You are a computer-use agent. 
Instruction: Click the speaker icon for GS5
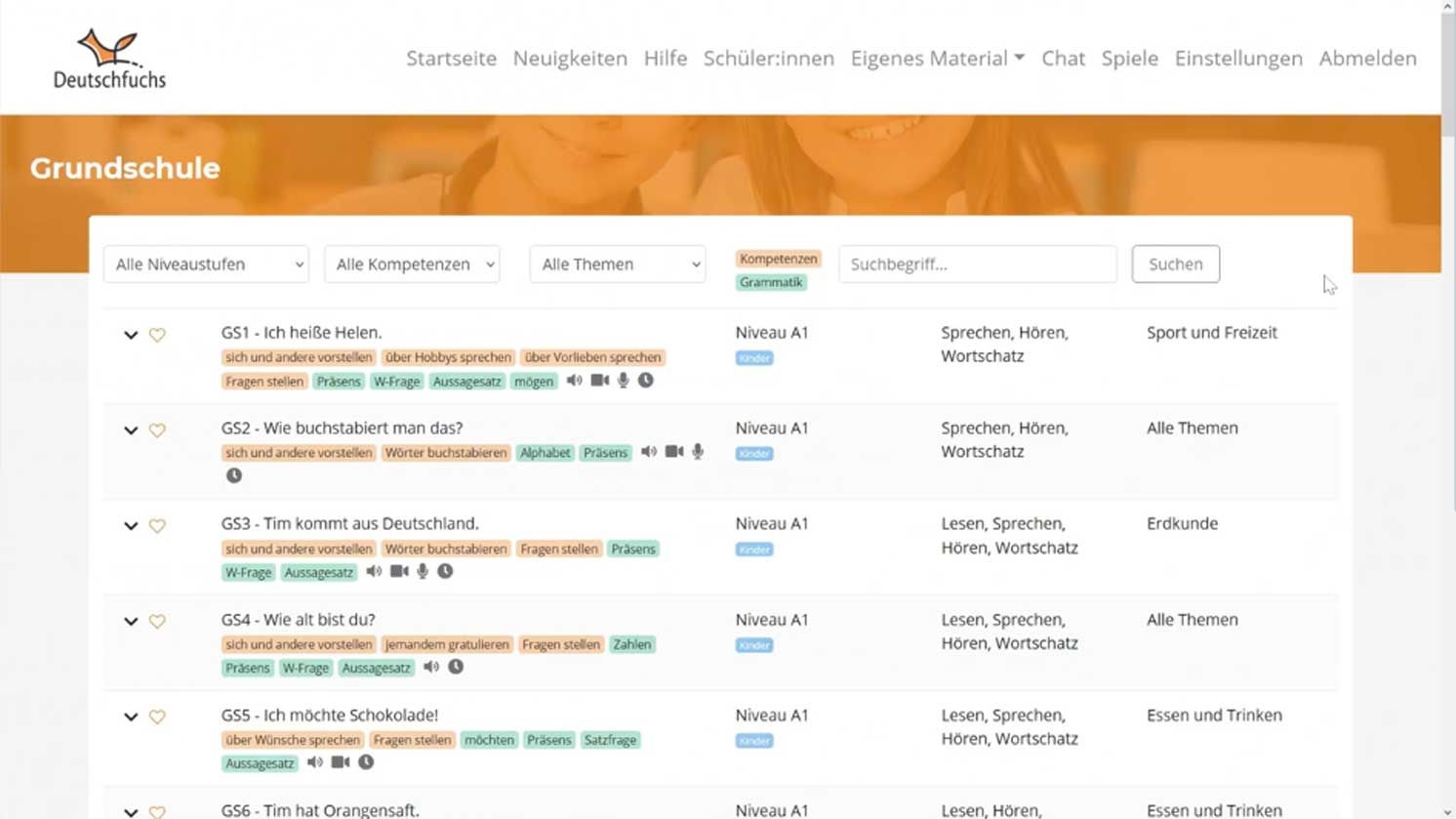coord(314,762)
